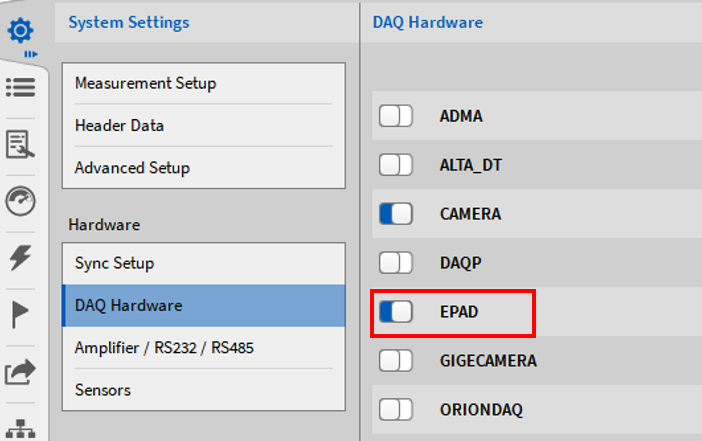Turn on the ALTA_DT toggle
Image resolution: width=702 pixels, height=441 pixels.
tap(396, 165)
